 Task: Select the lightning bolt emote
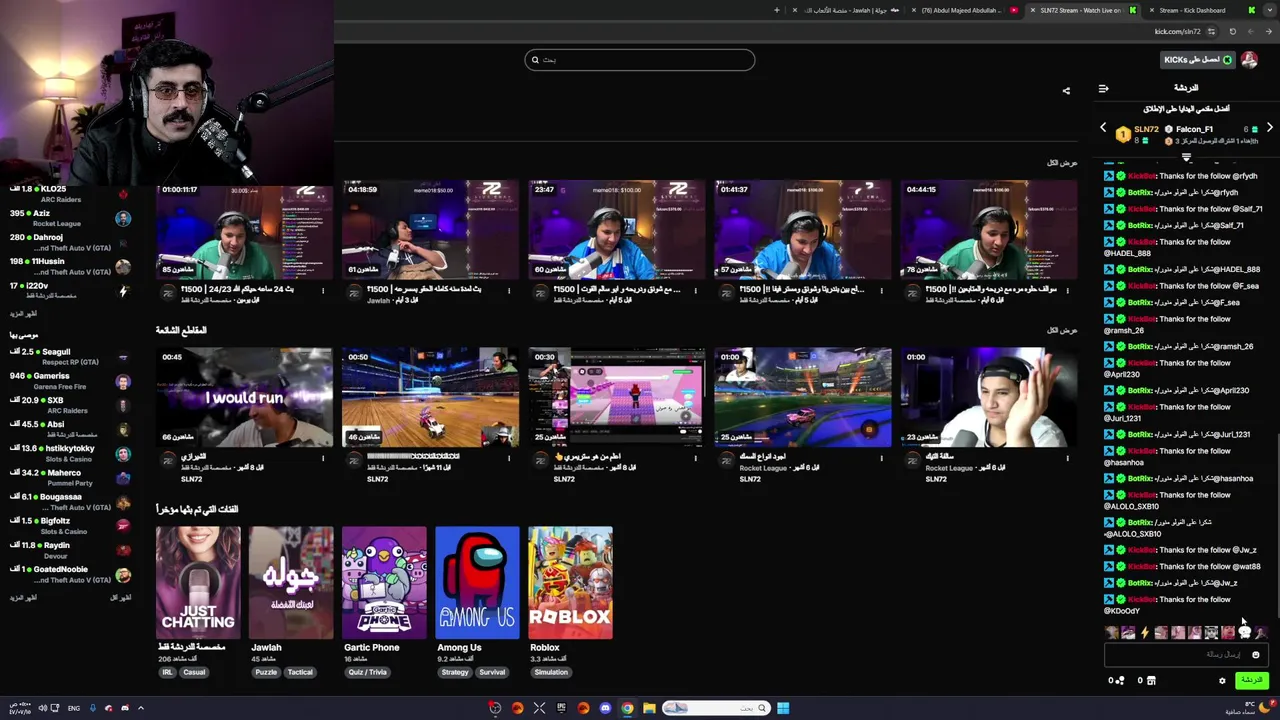(x=1145, y=632)
